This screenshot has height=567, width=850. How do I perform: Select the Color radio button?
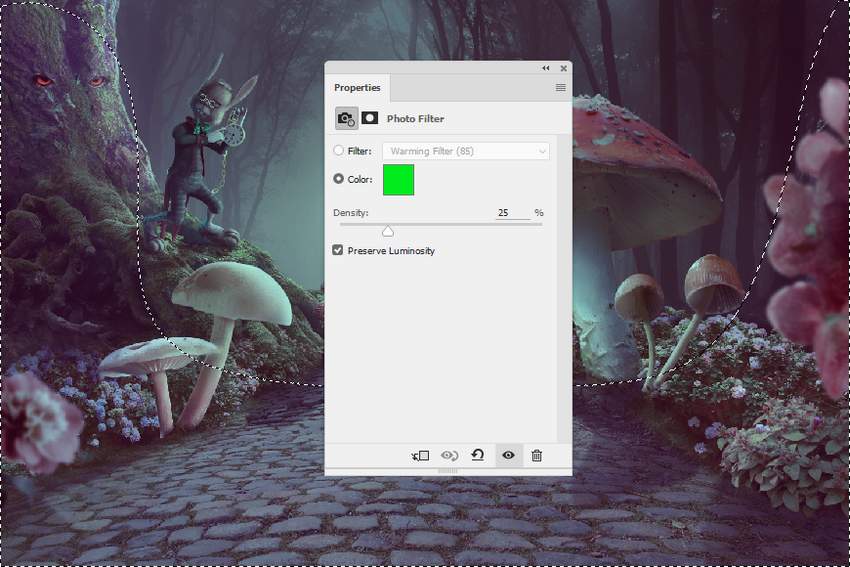339,178
